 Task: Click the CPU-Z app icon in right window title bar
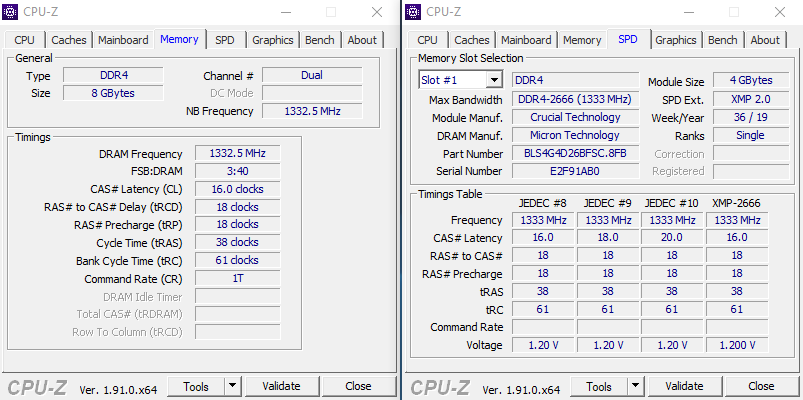(x=413, y=12)
